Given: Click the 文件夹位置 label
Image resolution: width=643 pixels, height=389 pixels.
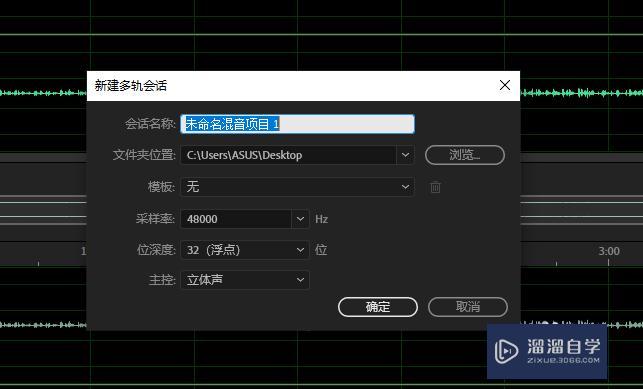Looking at the screenshot, I should pos(144,155).
